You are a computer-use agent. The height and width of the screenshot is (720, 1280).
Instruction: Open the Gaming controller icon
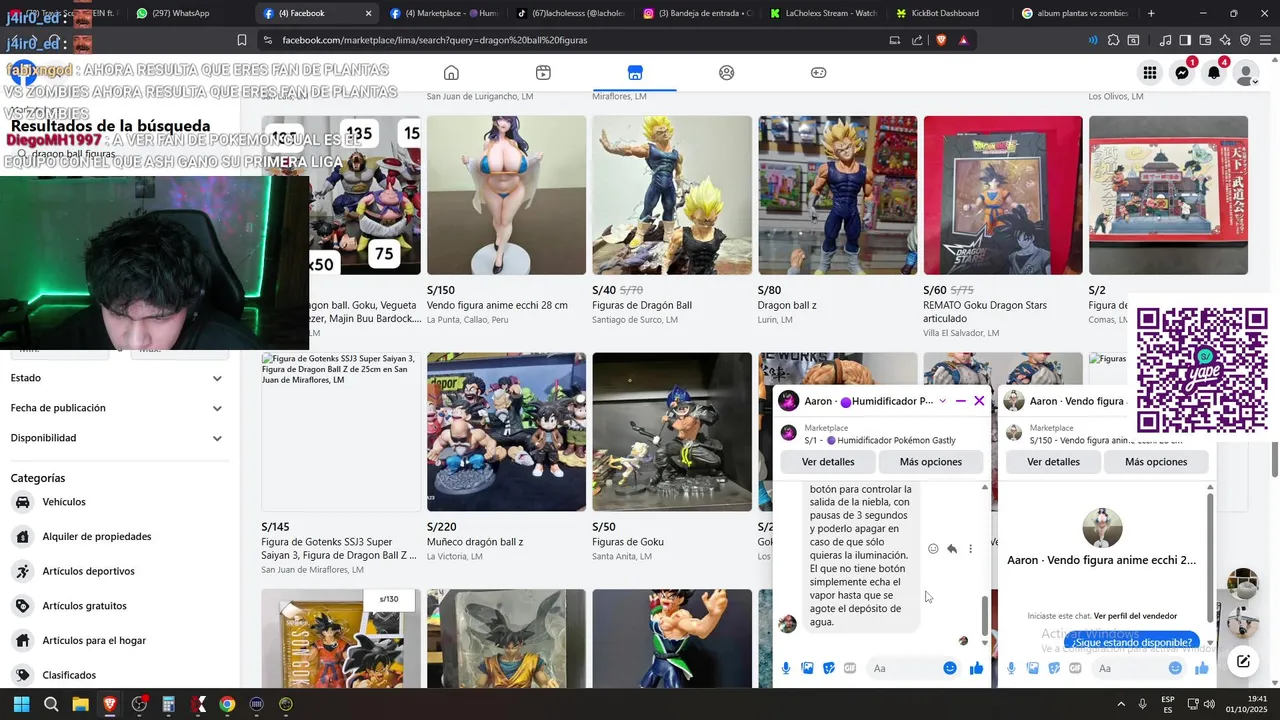click(x=818, y=72)
